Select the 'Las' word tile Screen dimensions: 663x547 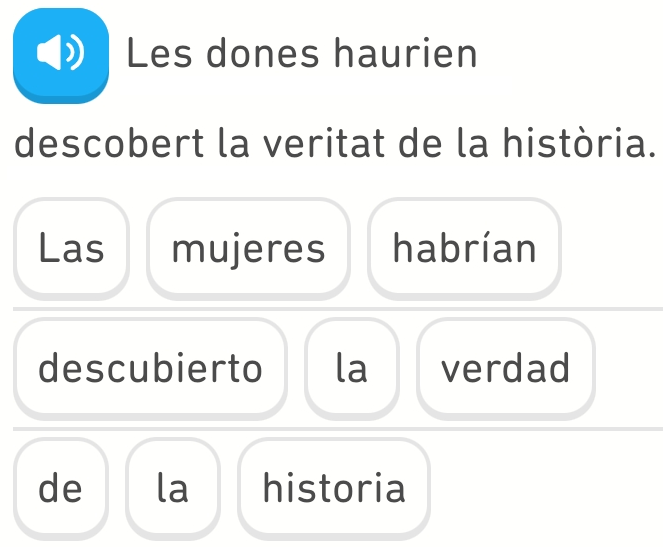click(71, 248)
